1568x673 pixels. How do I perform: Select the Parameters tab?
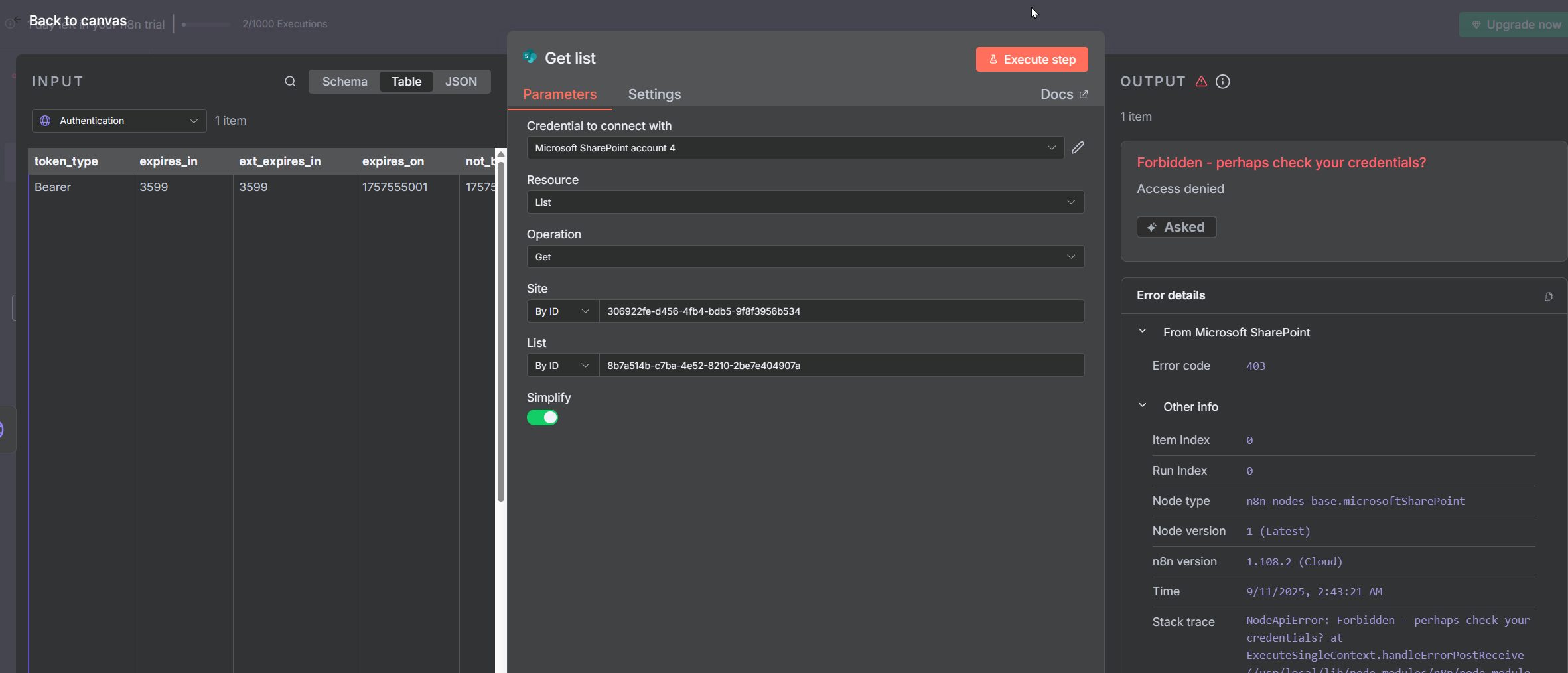[x=559, y=94]
